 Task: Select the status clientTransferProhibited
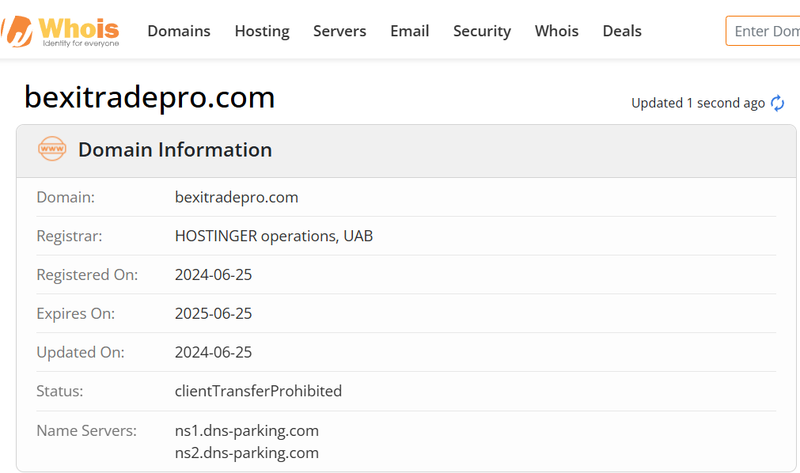coord(258,391)
